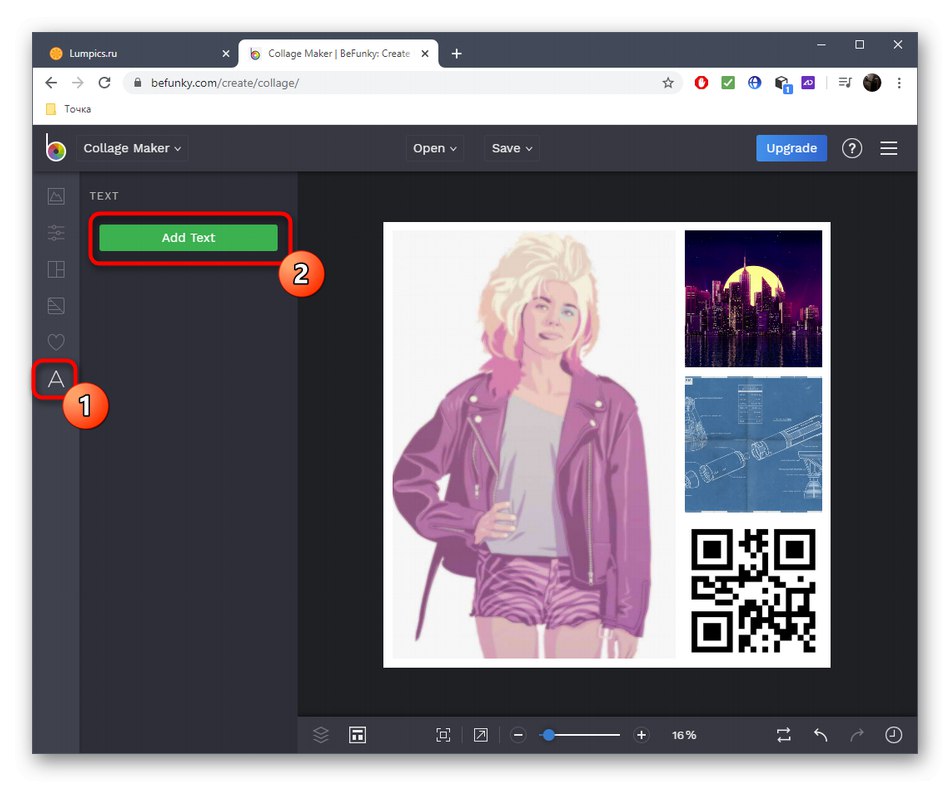Screen dimensions: 950x786
Task: Open the layers stack icon
Action: pos(321,735)
